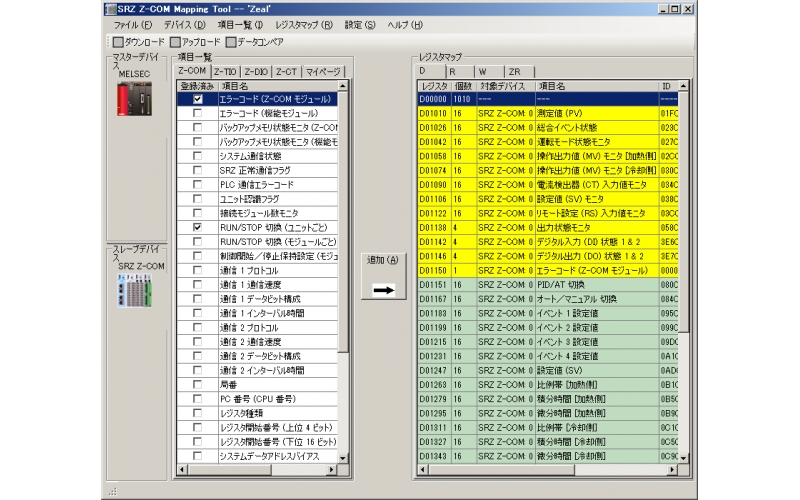Image resolution: width=800 pixels, height=500 pixels.
Task: Switch register map to W tab
Action: [489, 72]
